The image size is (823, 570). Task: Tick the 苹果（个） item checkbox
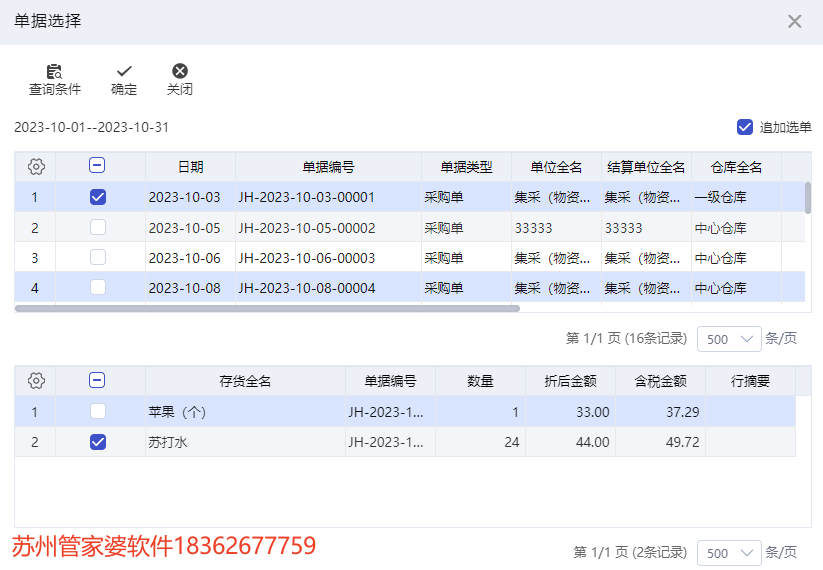click(x=98, y=411)
